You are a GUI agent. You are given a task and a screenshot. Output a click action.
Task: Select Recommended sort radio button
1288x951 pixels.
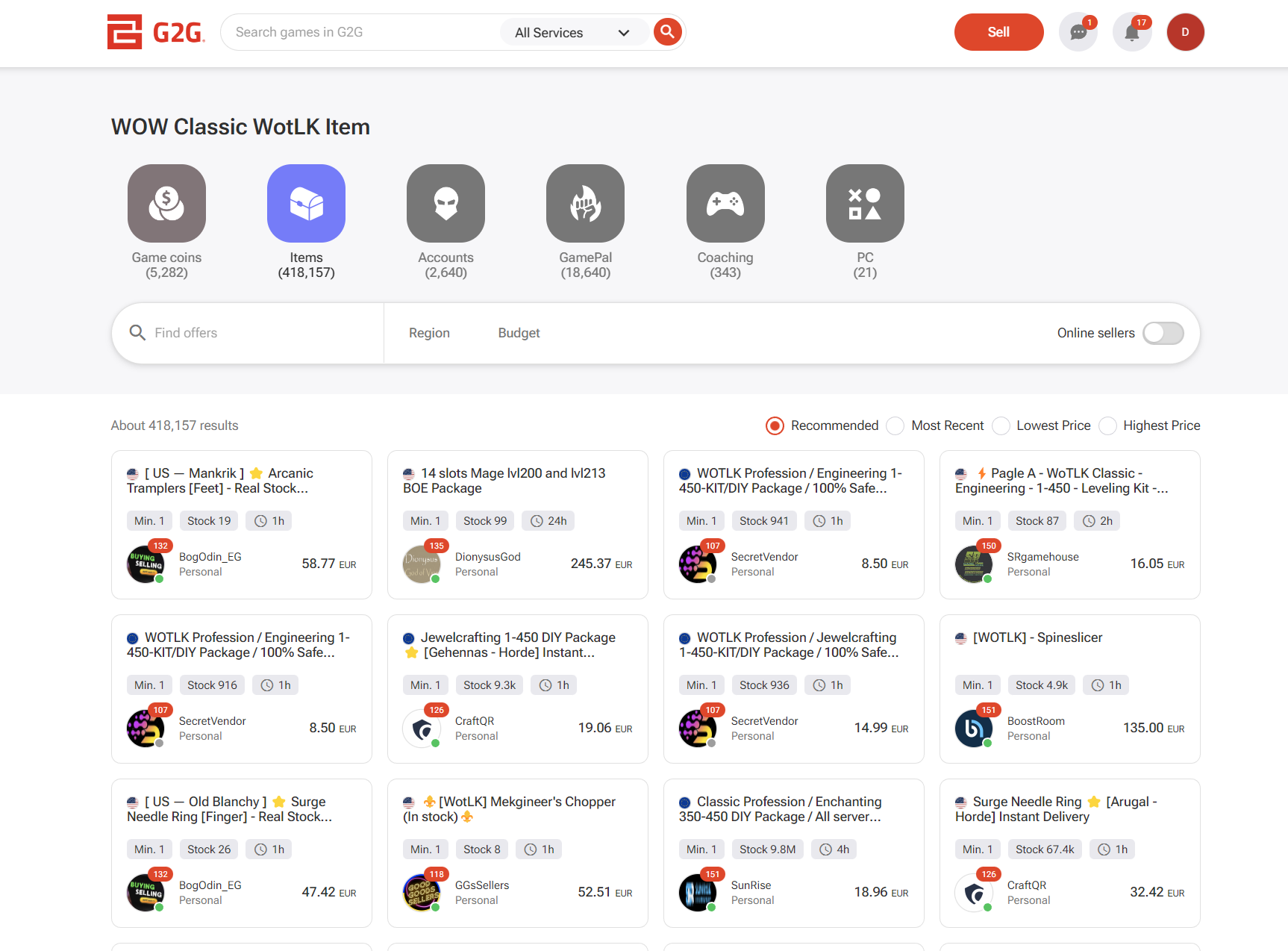coord(775,425)
